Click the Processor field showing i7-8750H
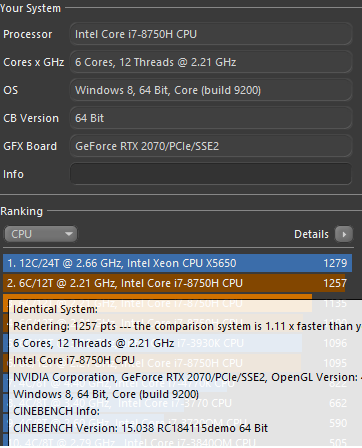 pyautogui.click(x=211, y=34)
